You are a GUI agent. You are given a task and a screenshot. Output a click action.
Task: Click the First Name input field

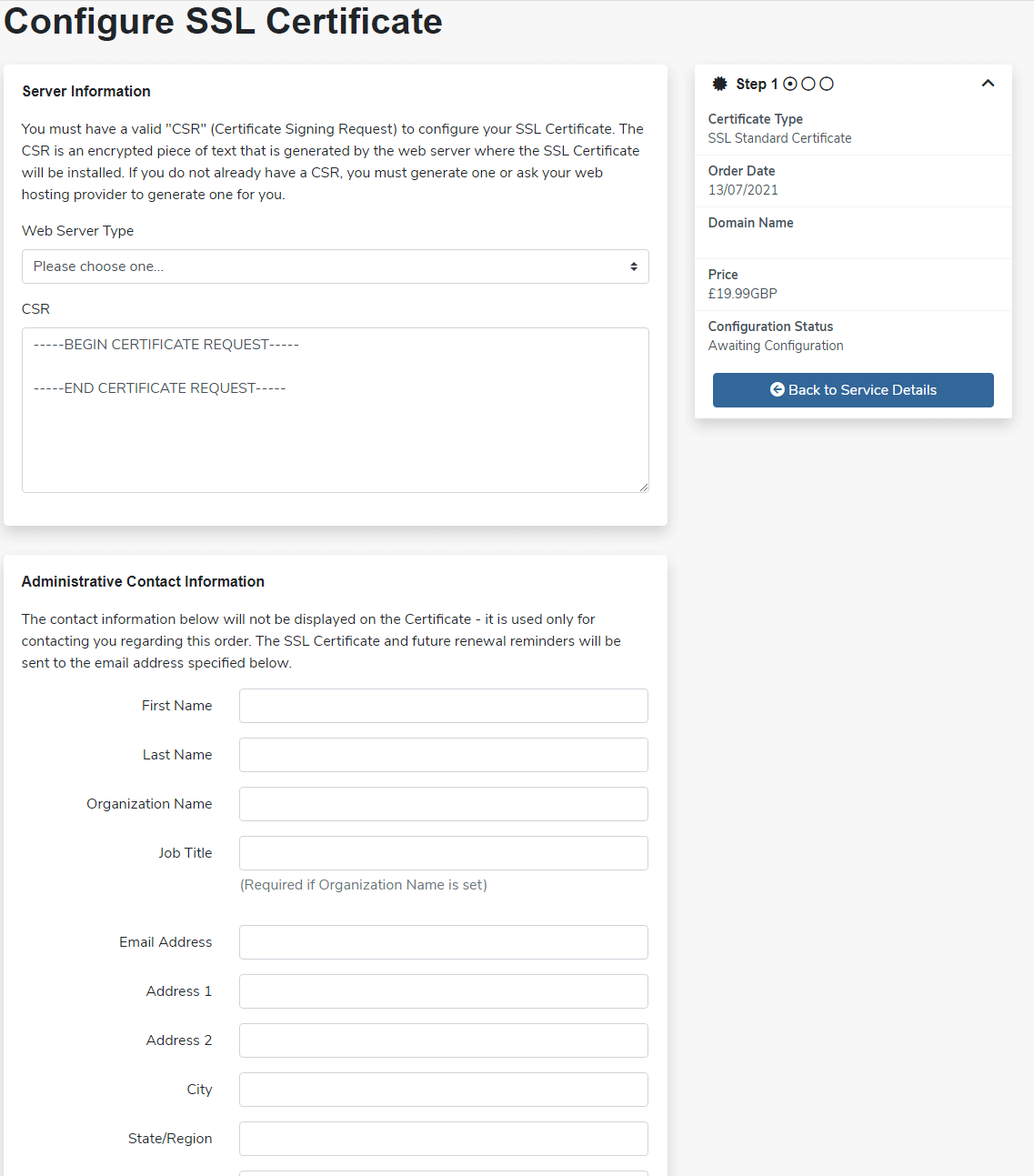[x=443, y=705]
